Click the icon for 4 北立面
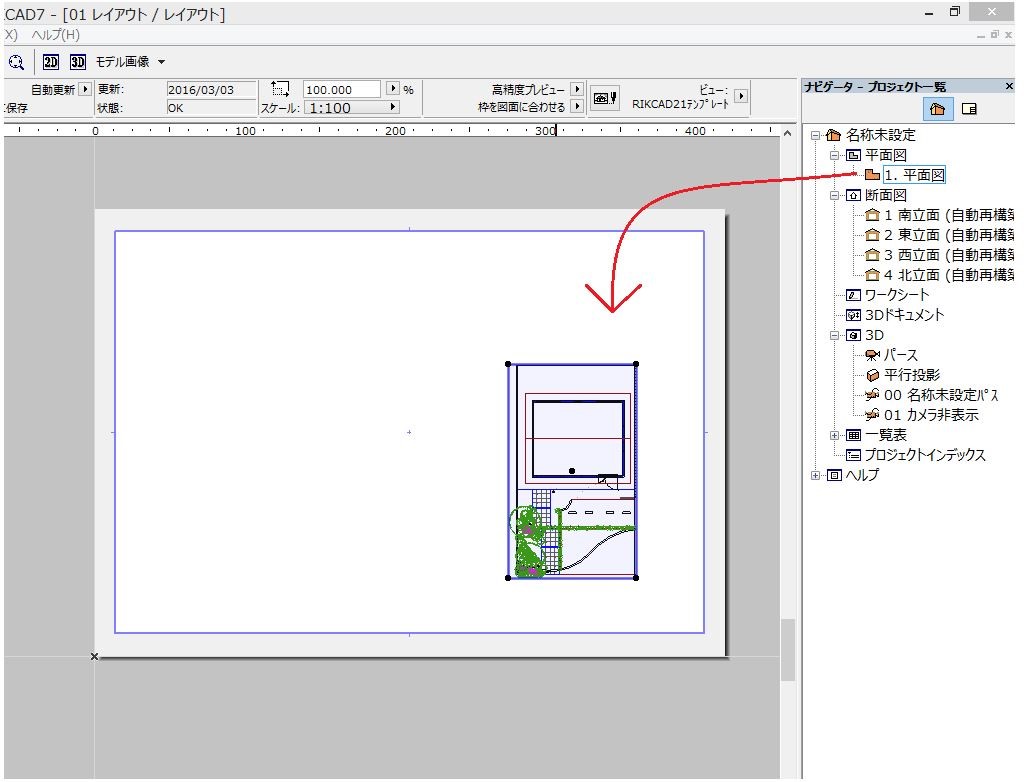Screen dimensions: 1024x782 click(872, 275)
